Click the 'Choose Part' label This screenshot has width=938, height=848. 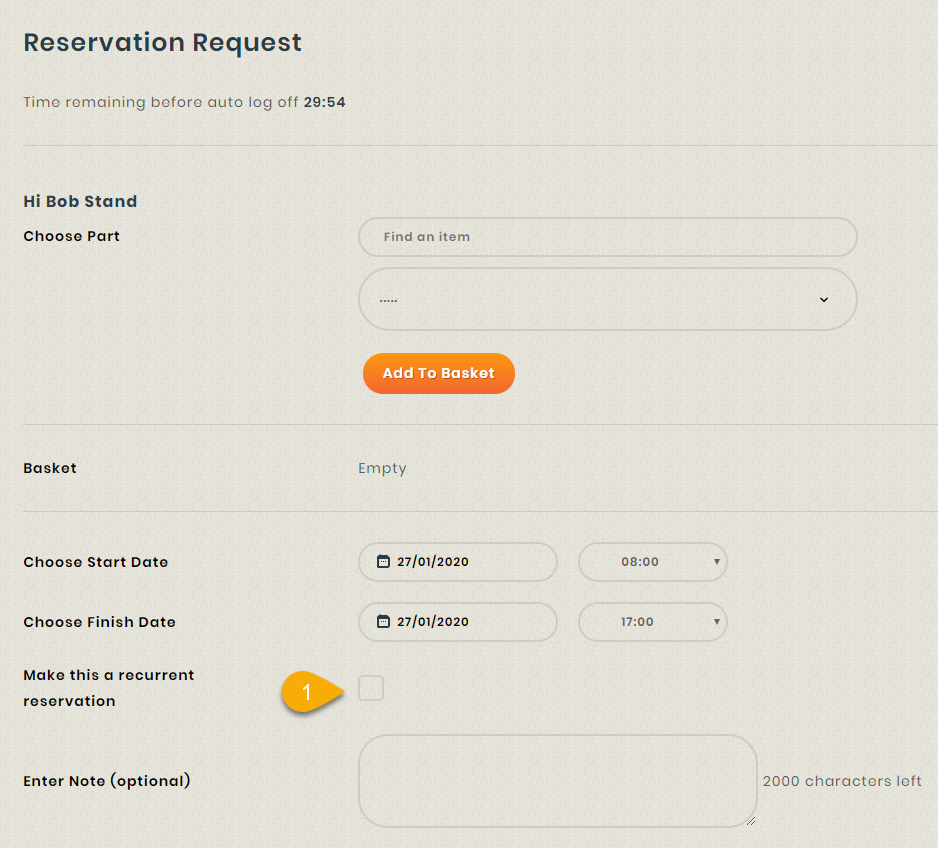click(x=71, y=237)
